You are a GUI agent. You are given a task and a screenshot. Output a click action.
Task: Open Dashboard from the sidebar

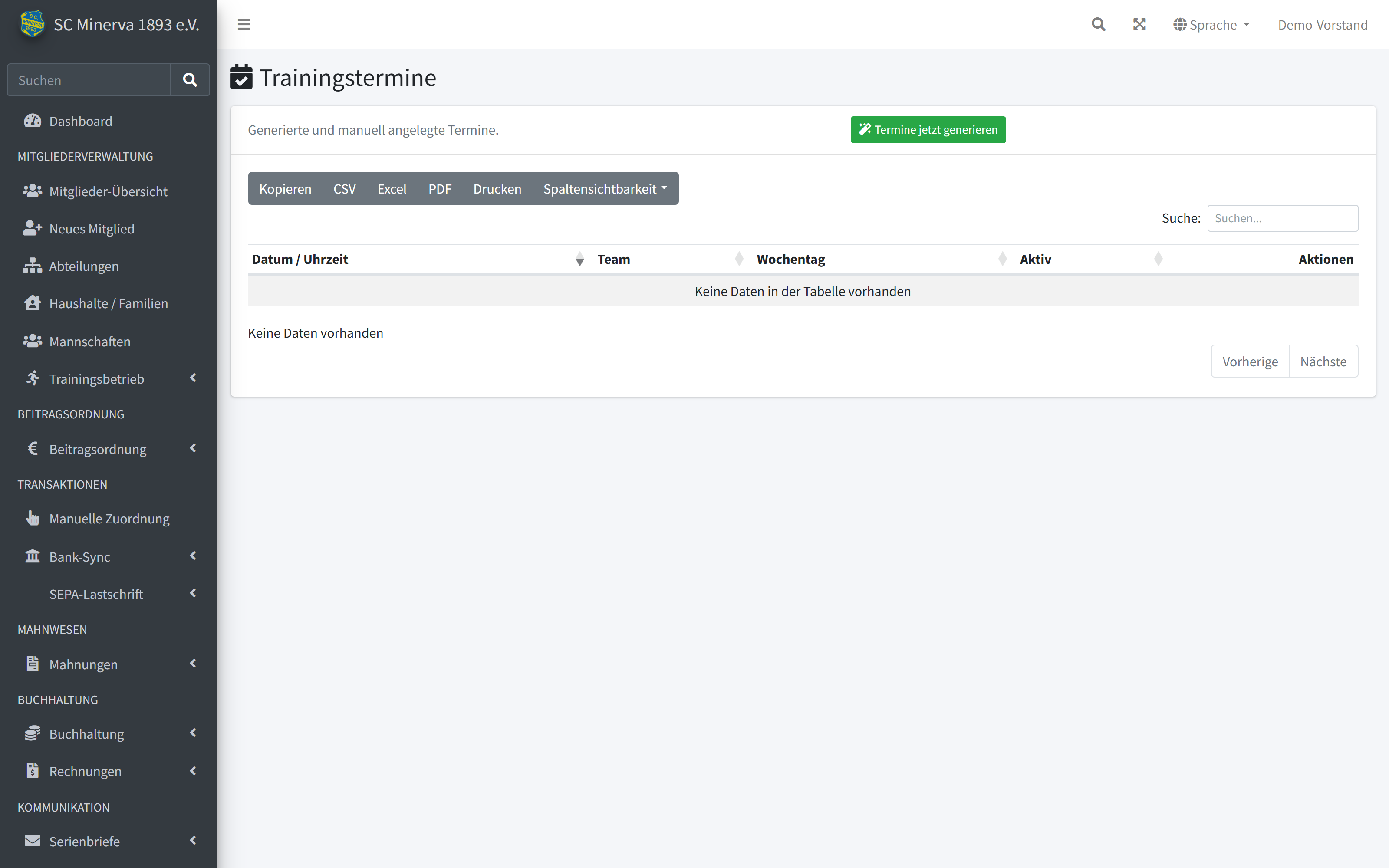(109, 121)
